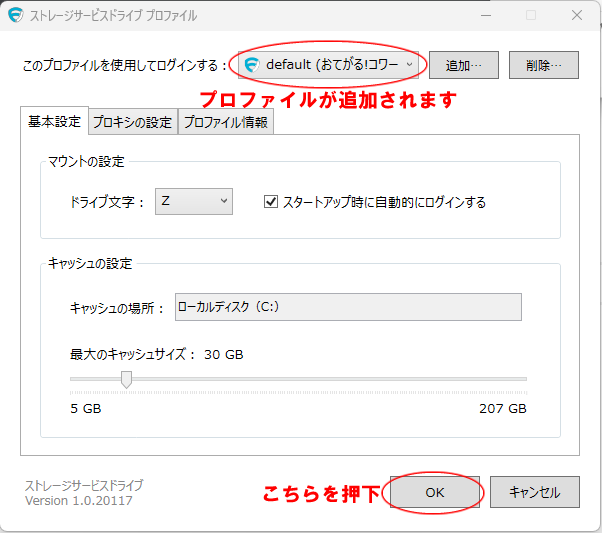The width and height of the screenshot is (602, 533).
Task: Expand the ドライブ文字 dropdown showing Z
Action: (x=194, y=201)
